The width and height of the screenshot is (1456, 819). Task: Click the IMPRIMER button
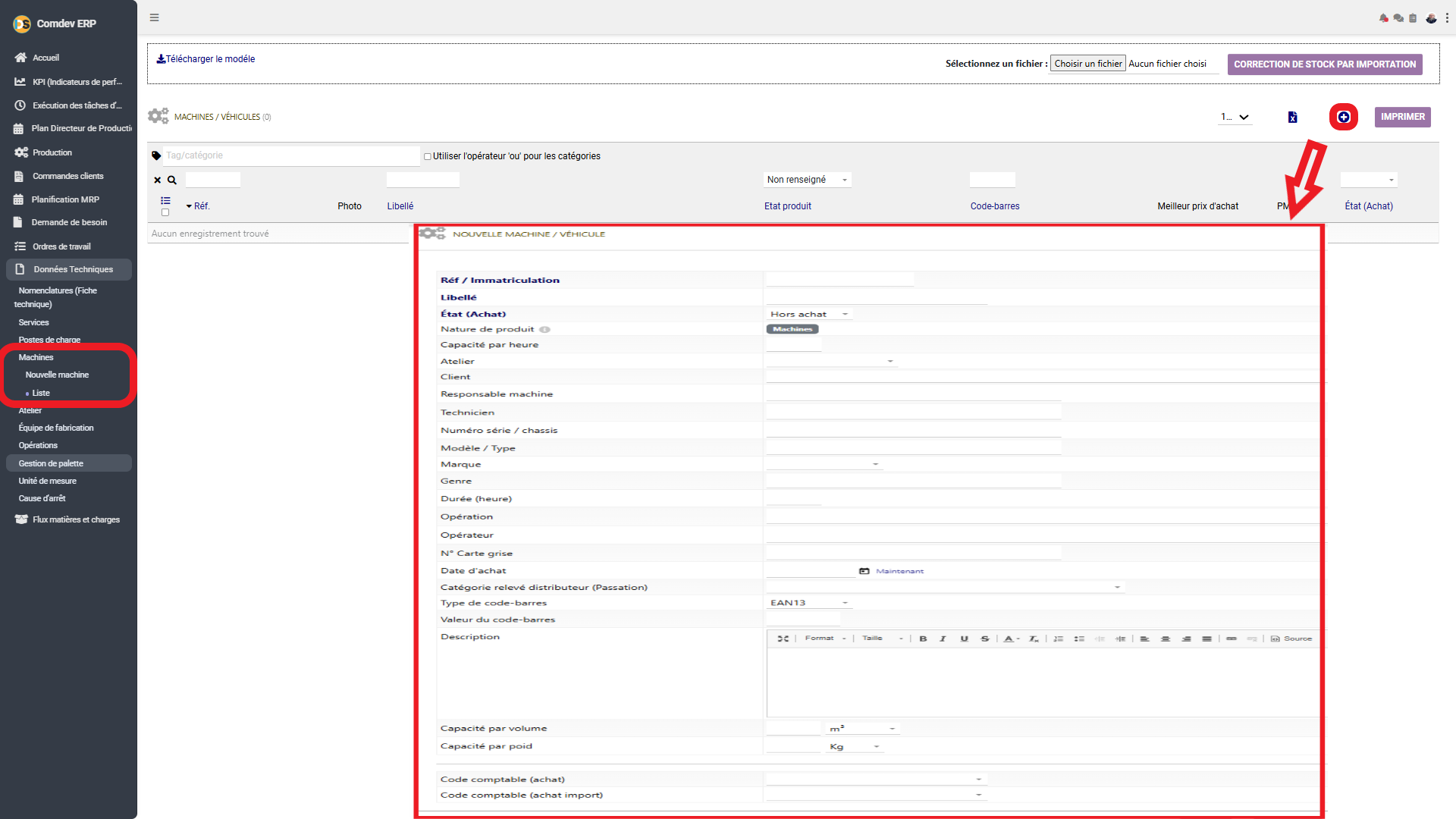[1402, 117]
